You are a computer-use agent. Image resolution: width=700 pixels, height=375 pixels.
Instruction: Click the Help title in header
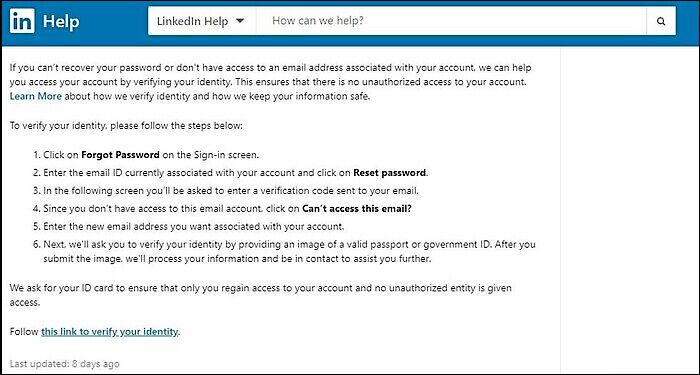(x=61, y=21)
